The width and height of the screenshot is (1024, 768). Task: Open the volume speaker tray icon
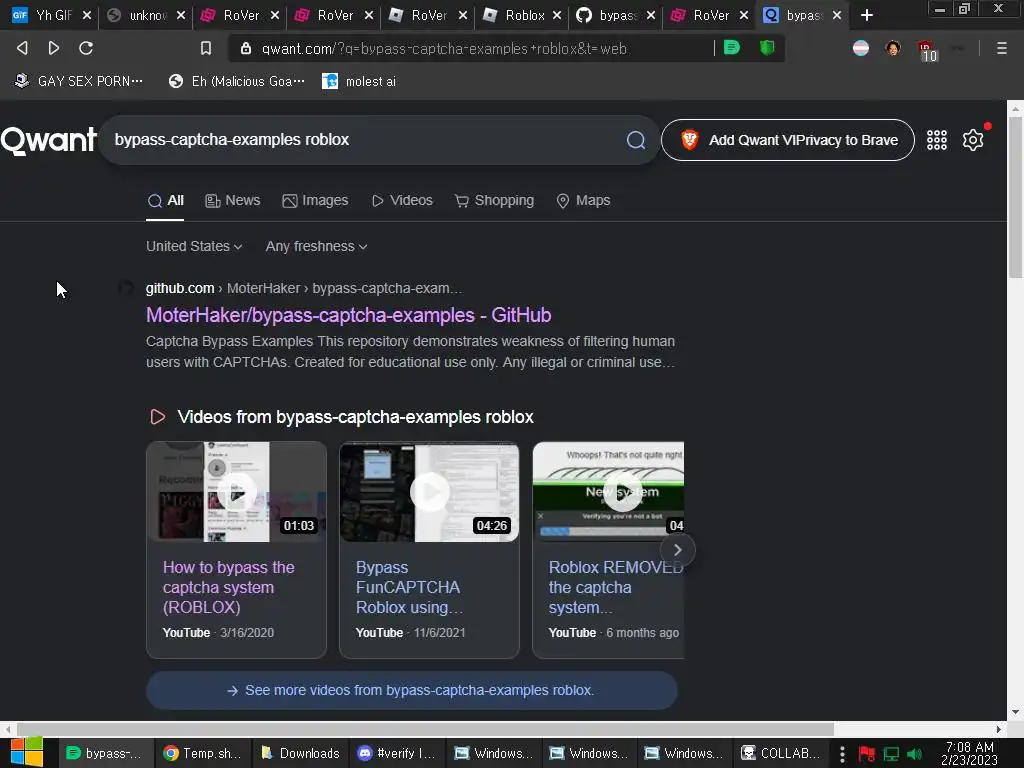coord(915,754)
